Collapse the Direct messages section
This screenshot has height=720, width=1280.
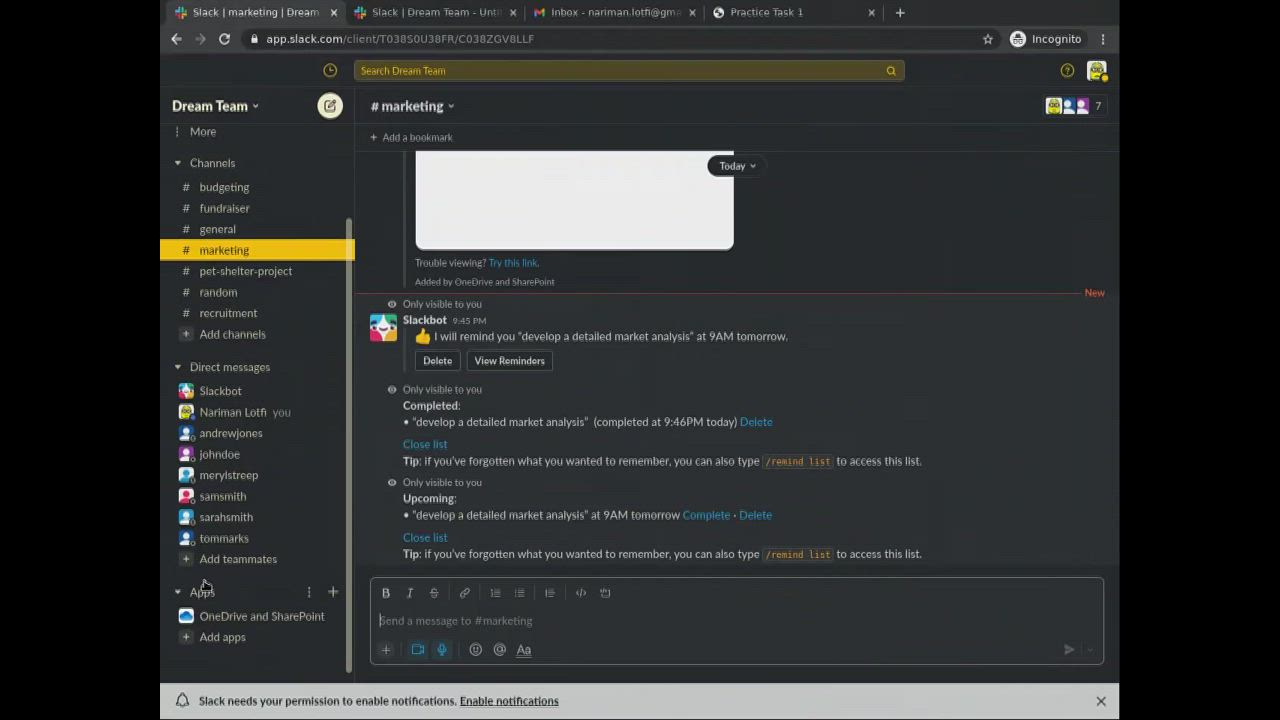[x=178, y=367]
